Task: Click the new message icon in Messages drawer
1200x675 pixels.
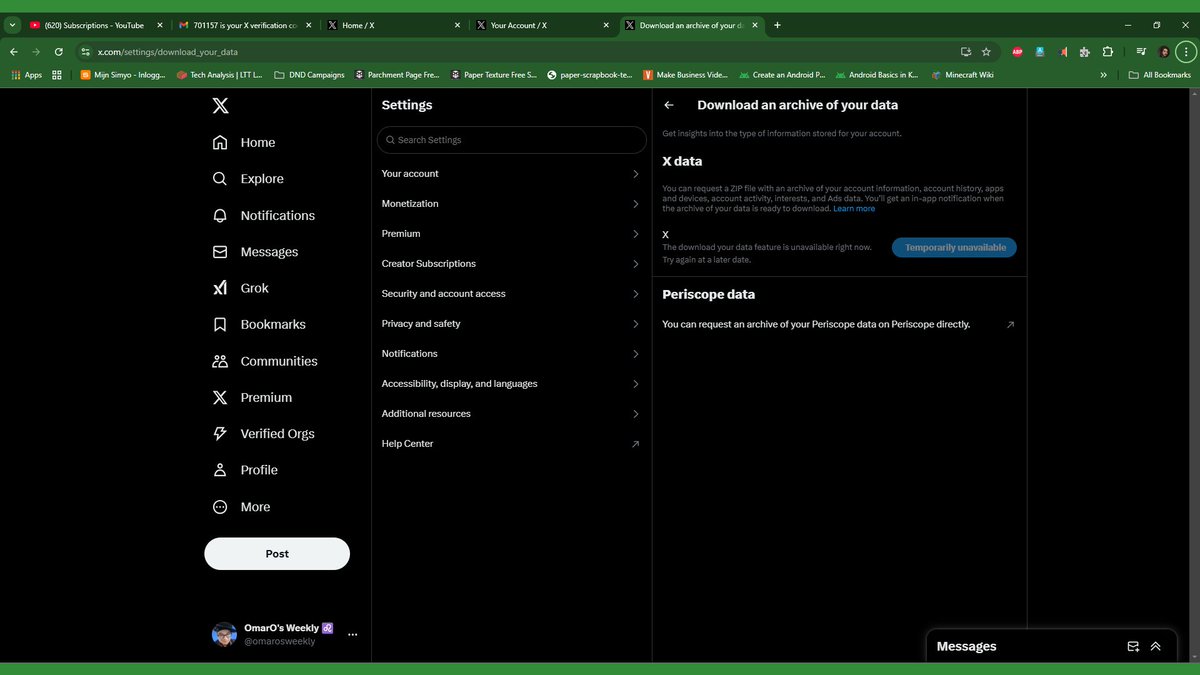Action: coord(1133,646)
